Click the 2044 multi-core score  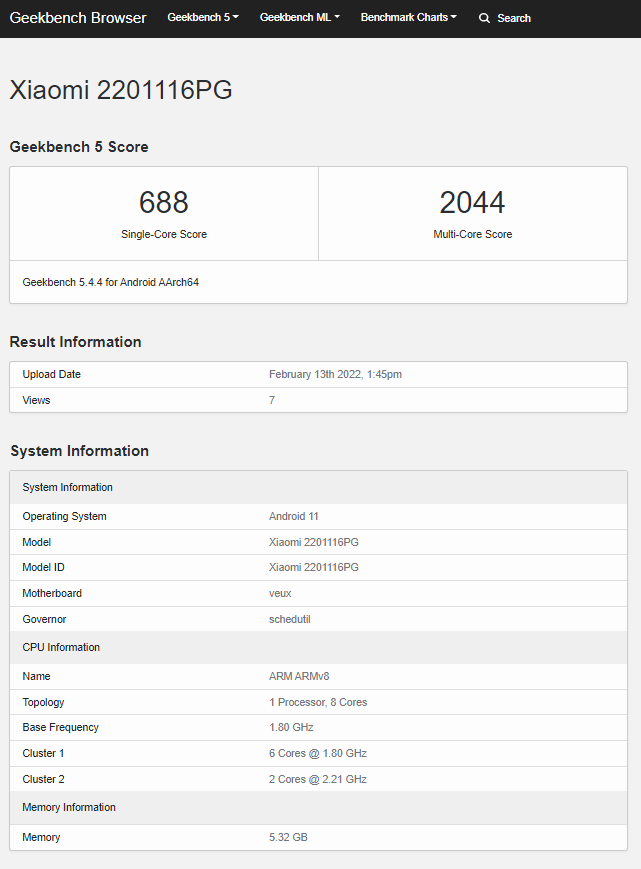(x=472, y=203)
